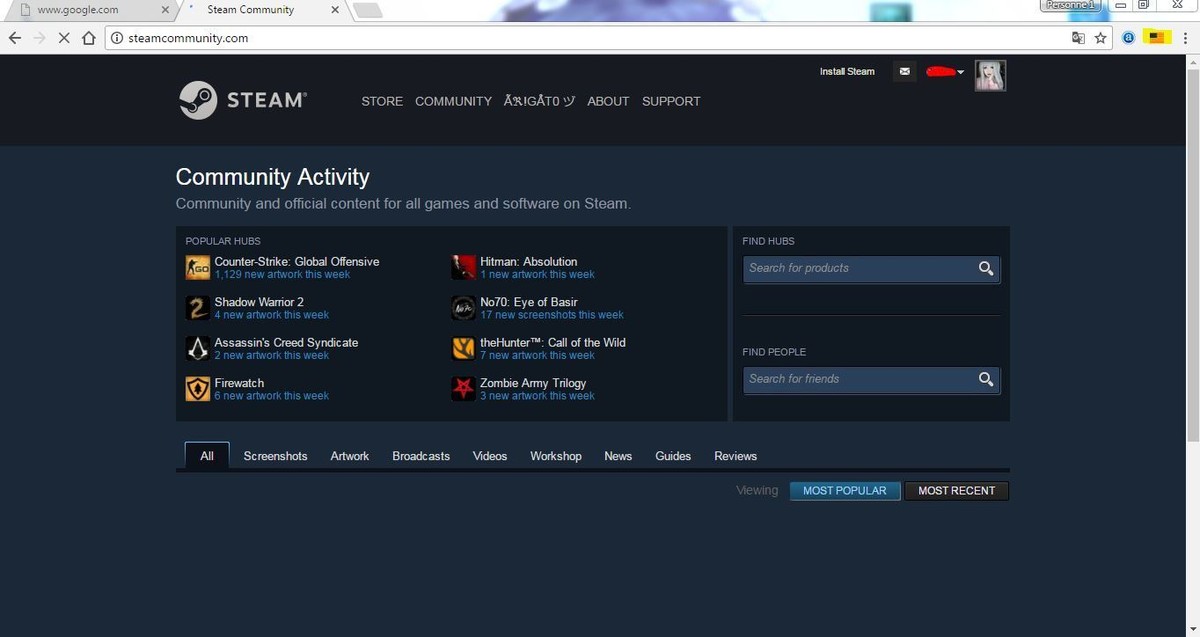Click Zombie Army Trilogy hub icon
The width and height of the screenshot is (1200, 637).
point(463,389)
